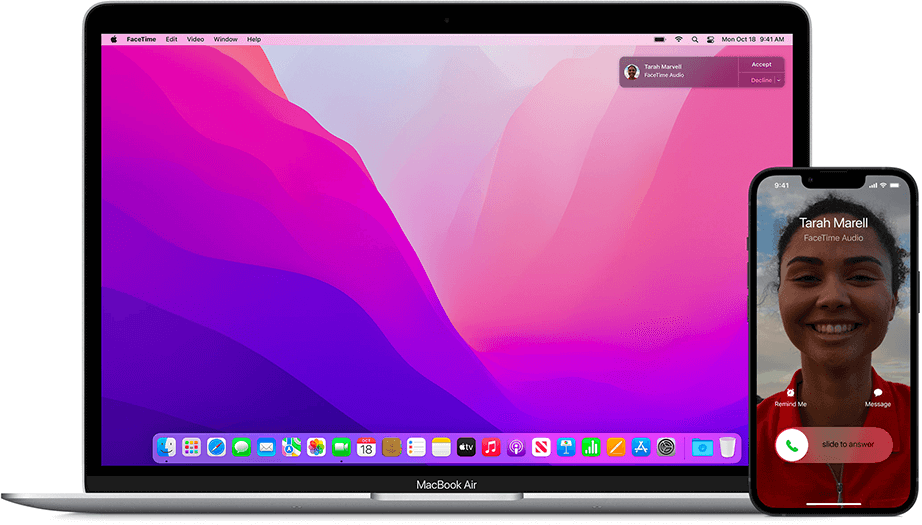Screen dimensions: 922x525
Task: Click the Wi-Fi status icon in menu bar
Action: click(678, 39)
